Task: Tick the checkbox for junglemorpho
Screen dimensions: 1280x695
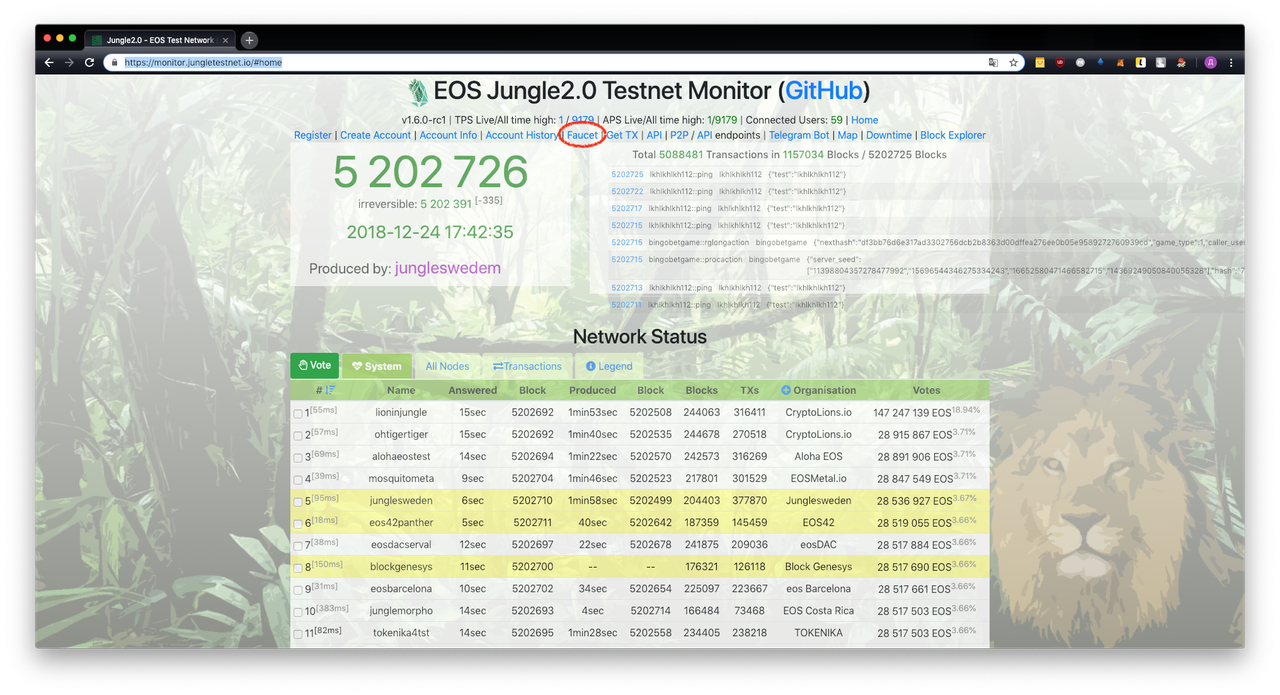Action: (x=298, y=612)
